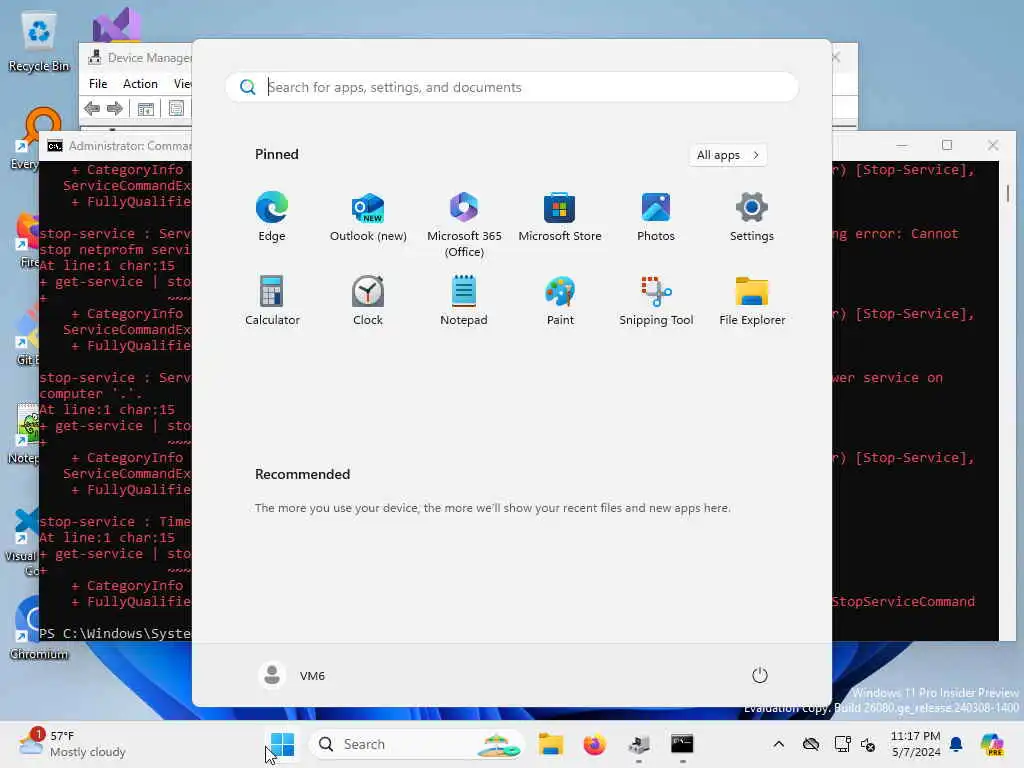The image size is (1024, 768).
Task: Open the weather widget 57°F
Action: tap(72, 744)
